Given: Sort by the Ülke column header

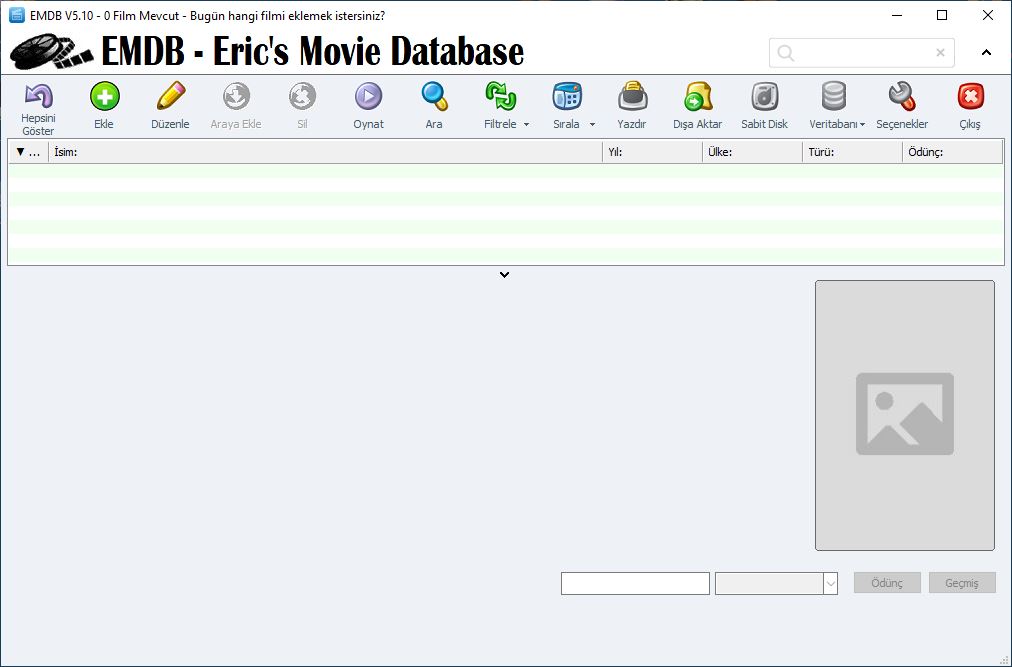Looking at the screenshot, I should [753, 152].
